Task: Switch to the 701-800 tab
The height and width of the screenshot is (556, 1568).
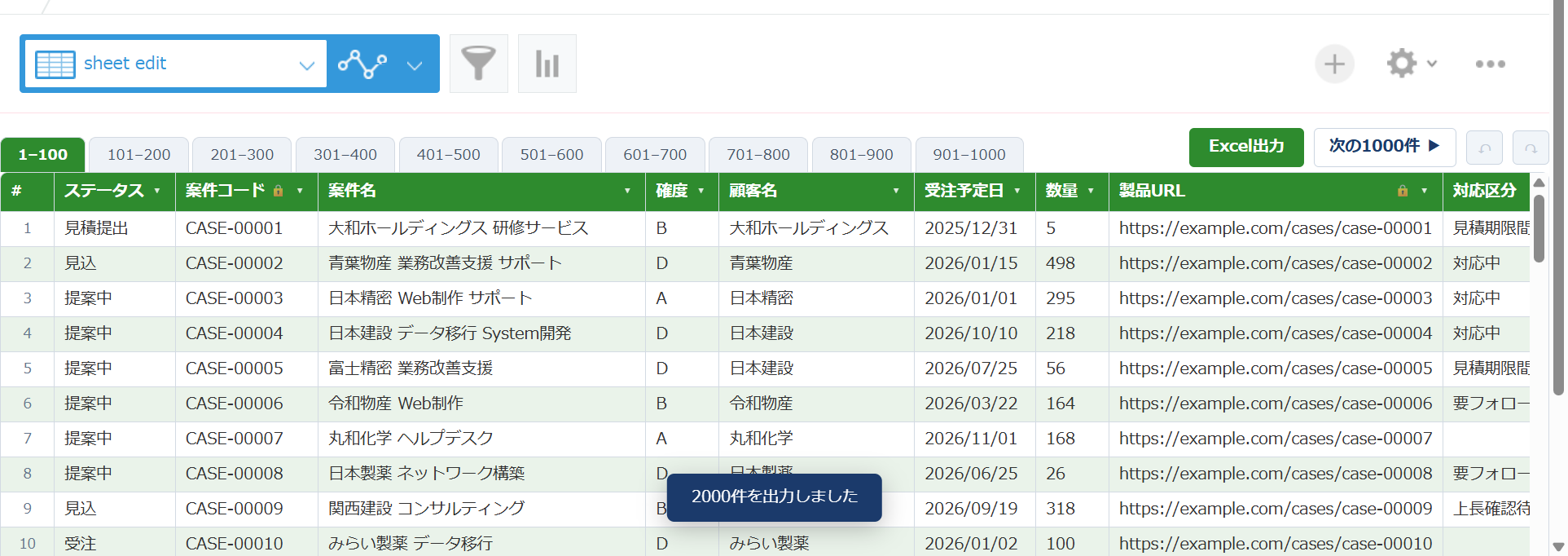Action: click(758, 155)
